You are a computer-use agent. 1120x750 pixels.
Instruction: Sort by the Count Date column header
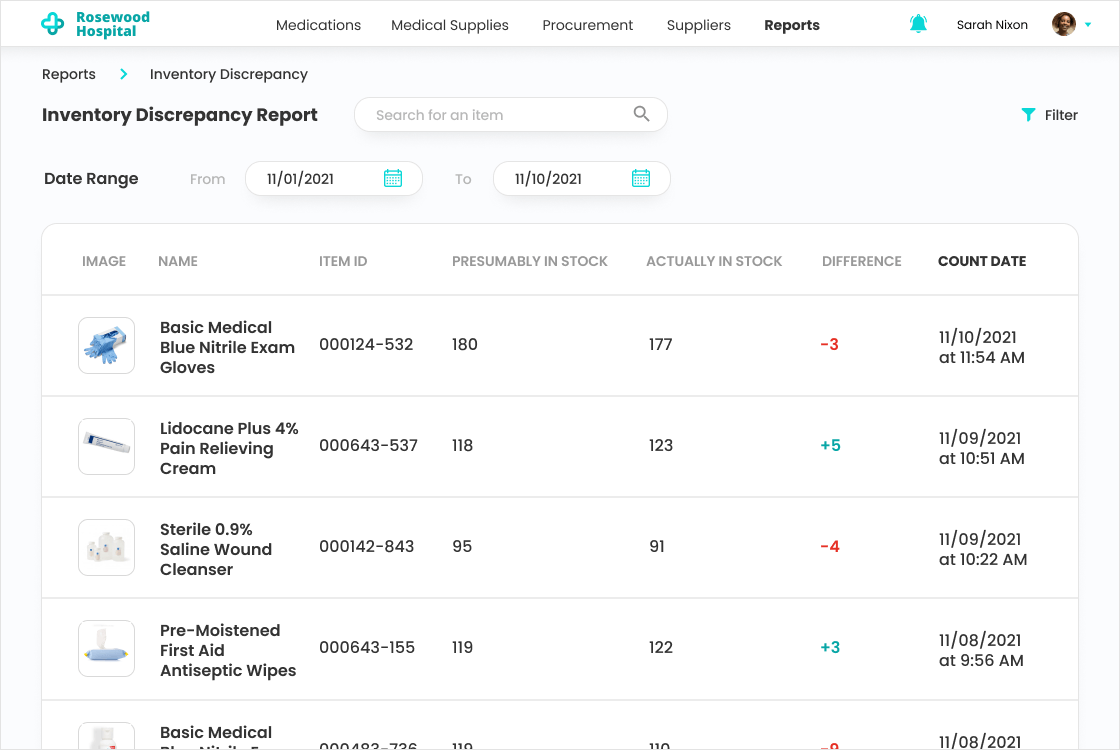click(981, 261)
